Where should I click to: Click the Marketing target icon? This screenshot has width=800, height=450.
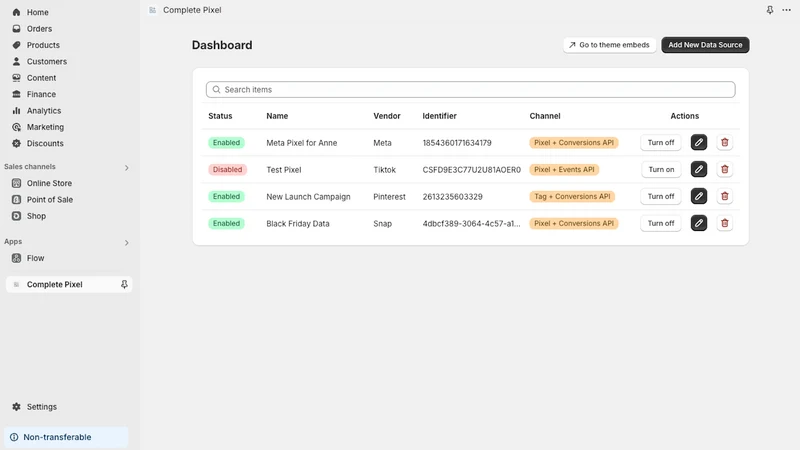(16, 127)
